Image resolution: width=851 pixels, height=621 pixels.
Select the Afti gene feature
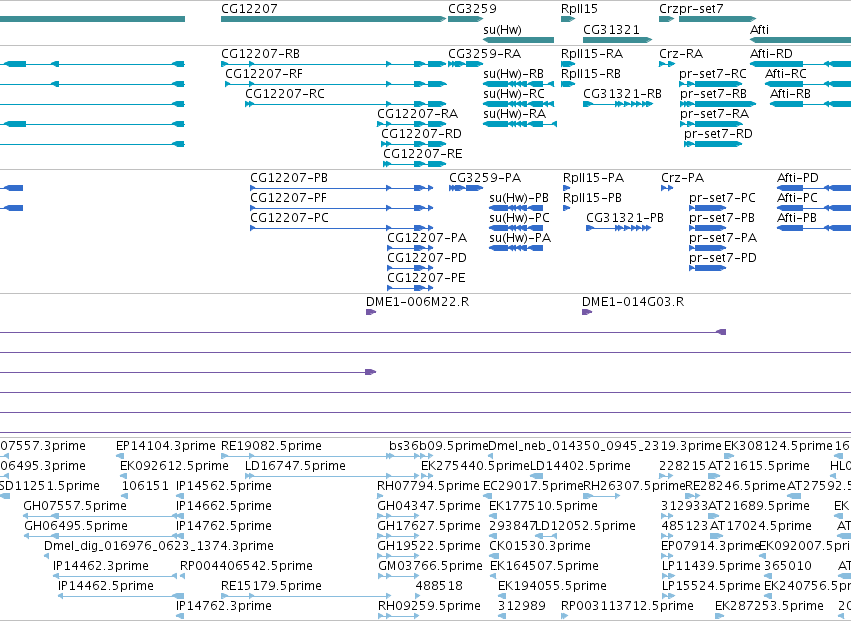click(x=801, y=40)
